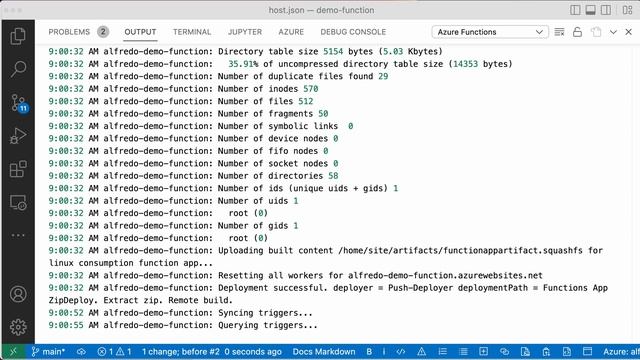Toggle bottom panel visibility
This screenshot has width=640, height=360.
(591, 10)
